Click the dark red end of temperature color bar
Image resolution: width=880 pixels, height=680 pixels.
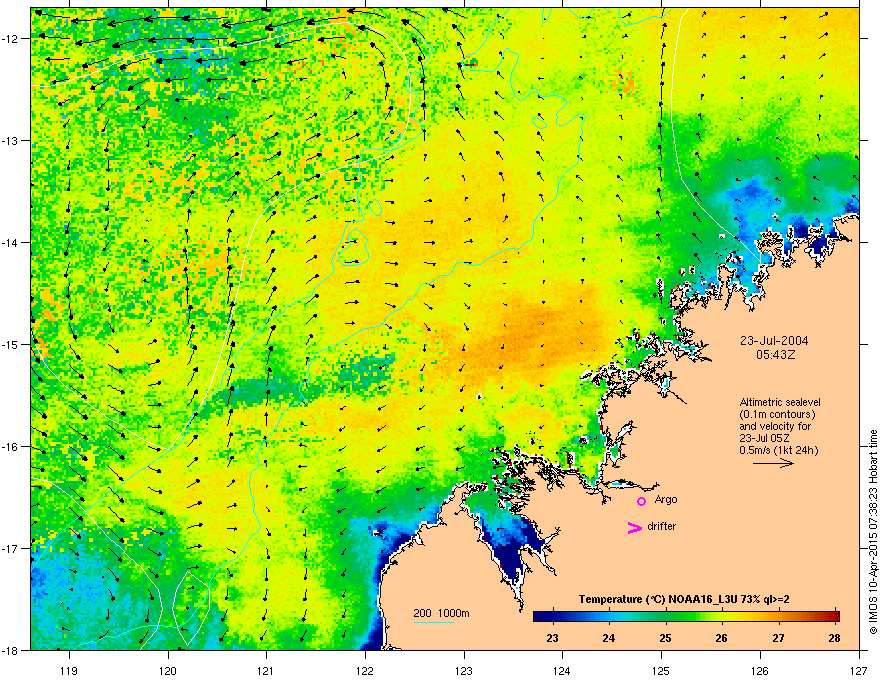[833, 616]
